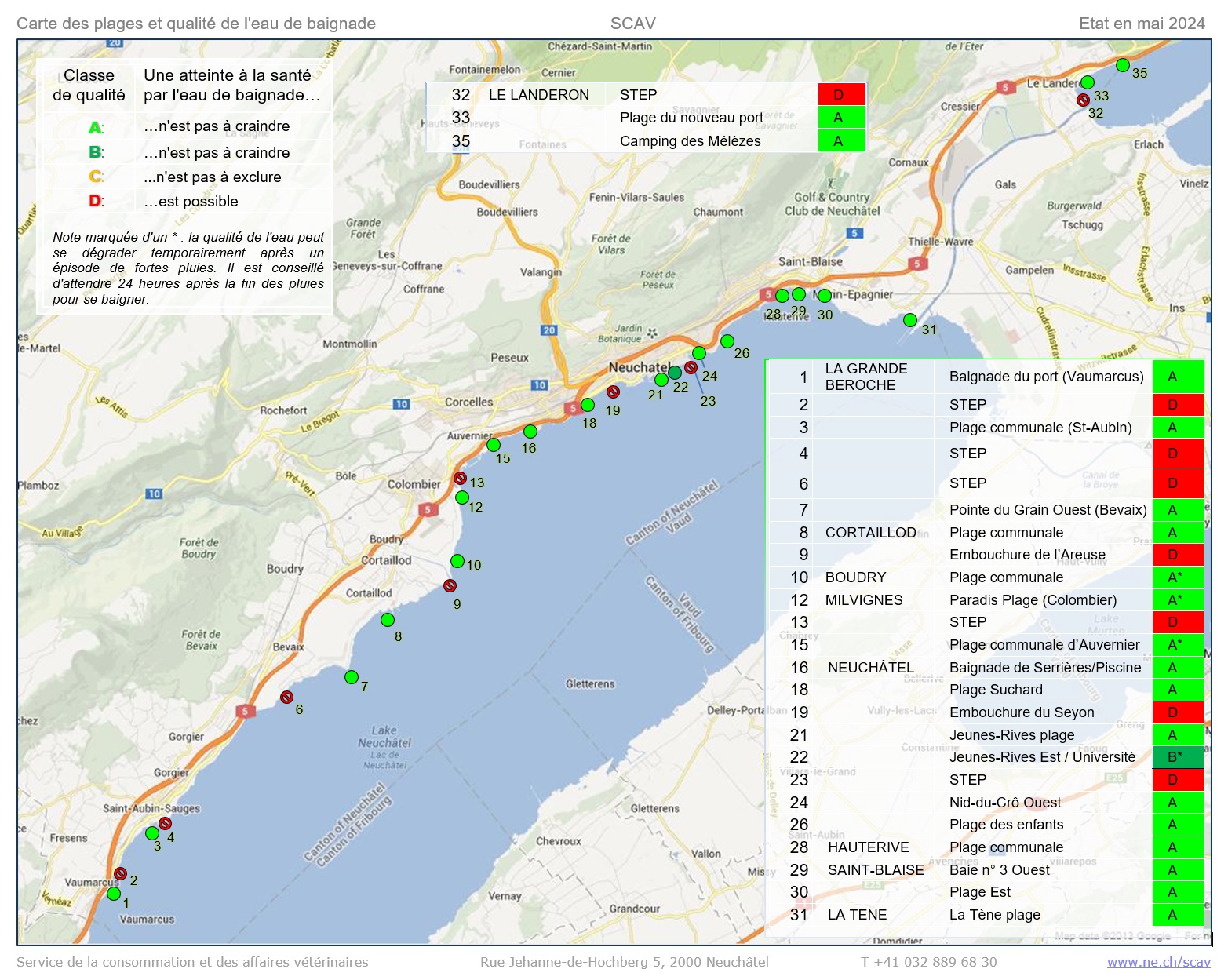Select green marker 28 at Hauterive
The image size is (1228, 980).
(x=782, y=296)
